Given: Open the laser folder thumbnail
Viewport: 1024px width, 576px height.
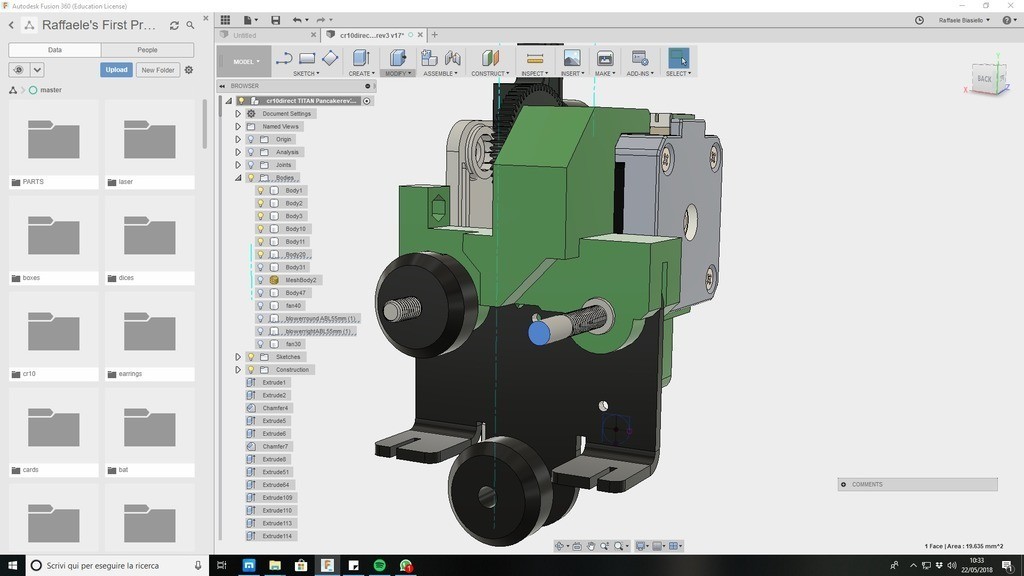Looking at the screenshot, I should (150, 140).
